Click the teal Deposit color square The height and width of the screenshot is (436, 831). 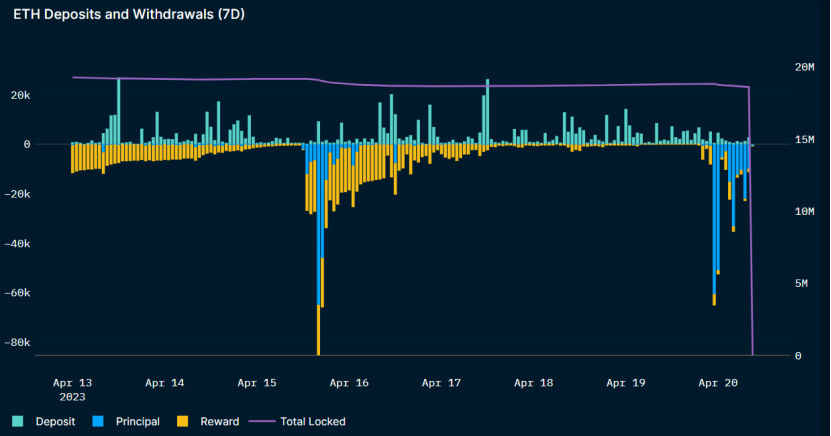point(17,422)
